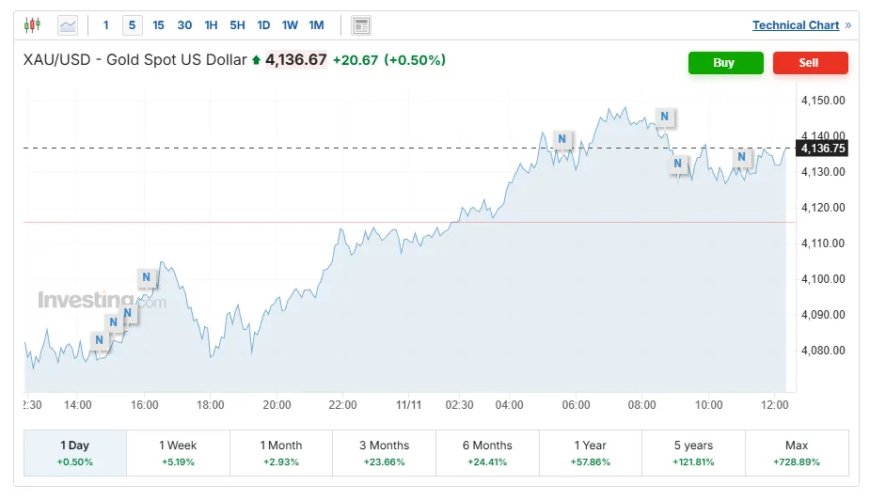
Task: Switch interval to 1D
Action: 263,25
